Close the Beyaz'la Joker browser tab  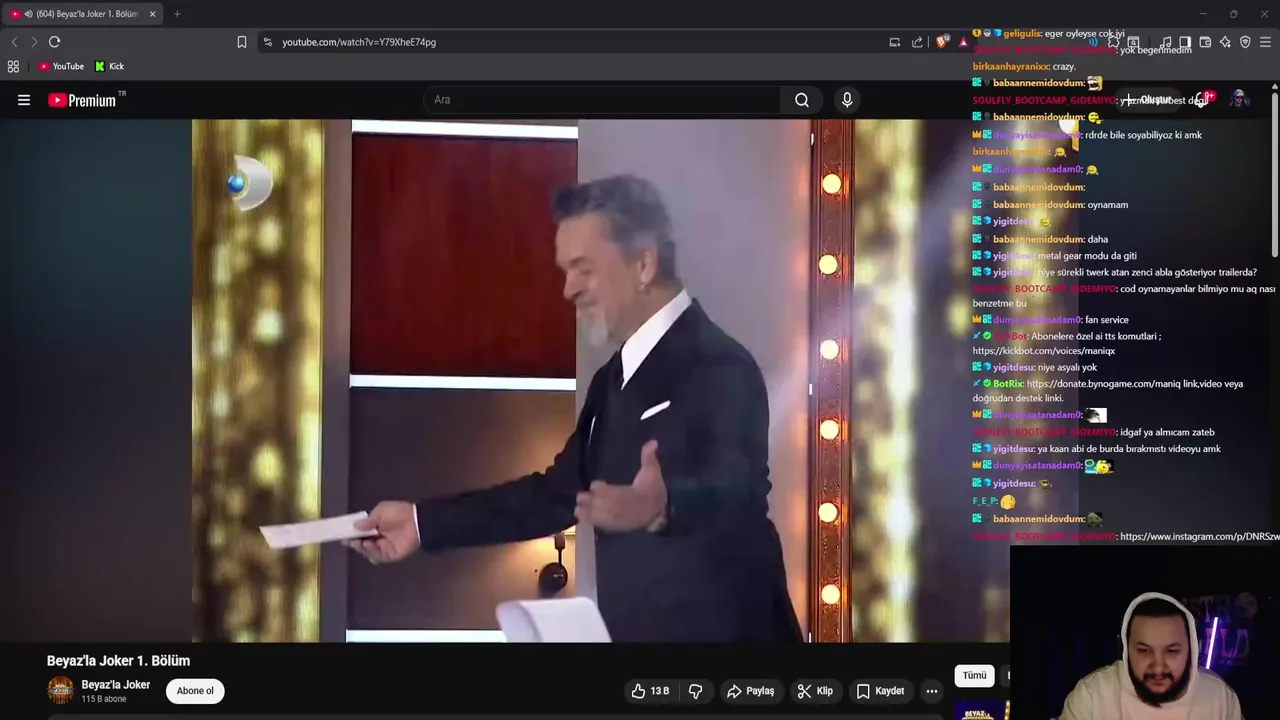152,14
